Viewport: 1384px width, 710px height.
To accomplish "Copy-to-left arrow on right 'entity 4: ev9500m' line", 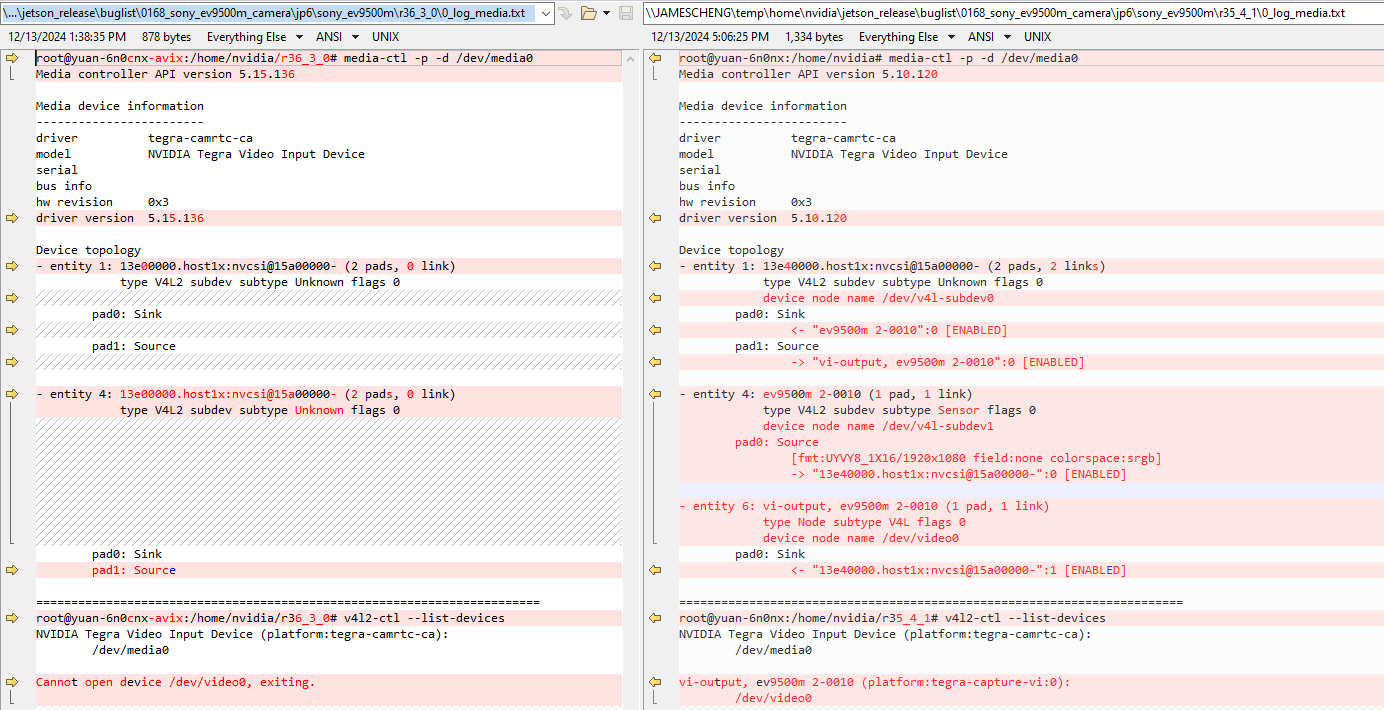I will click(655, 394).
